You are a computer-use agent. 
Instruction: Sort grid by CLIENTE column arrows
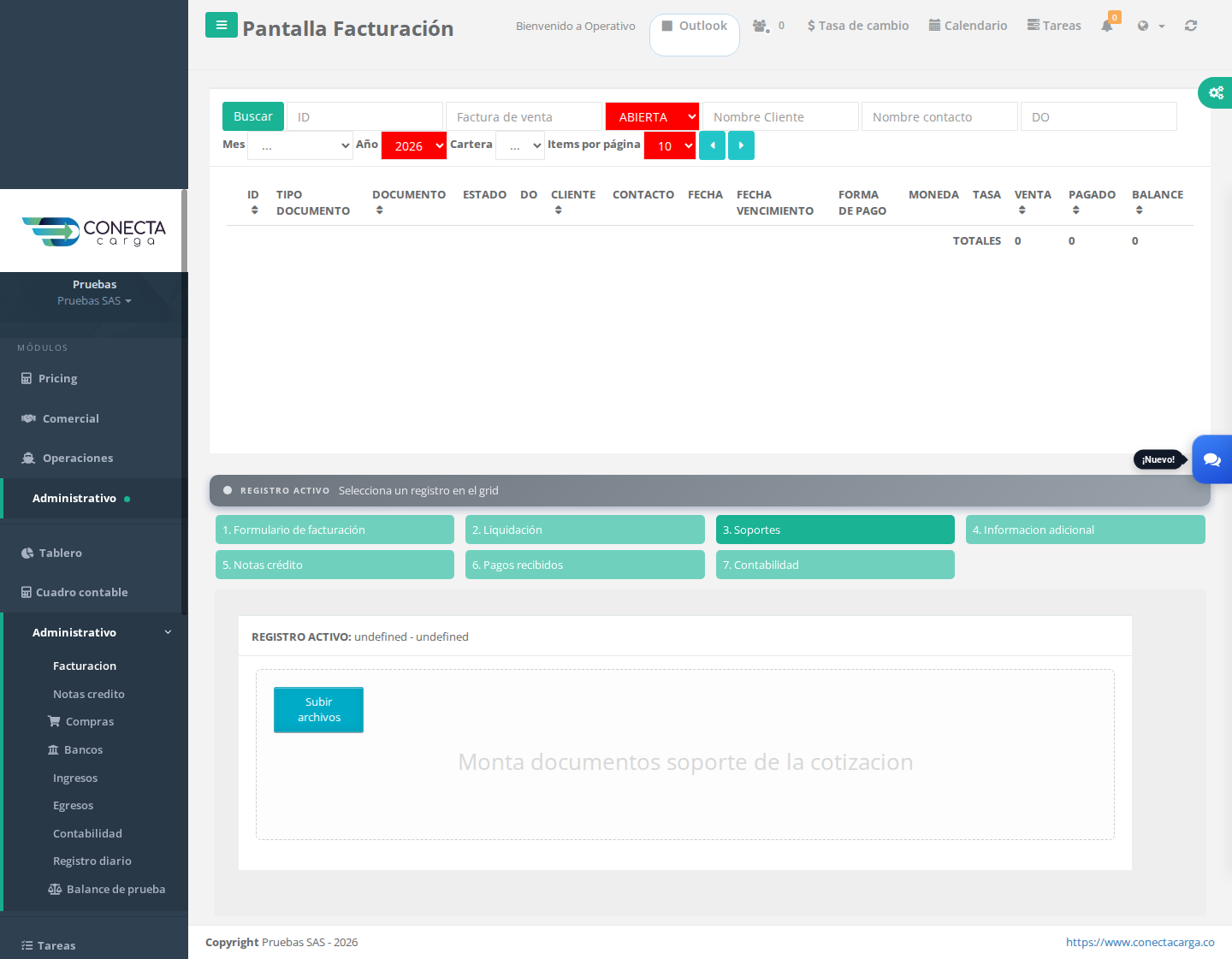(558, 210)
